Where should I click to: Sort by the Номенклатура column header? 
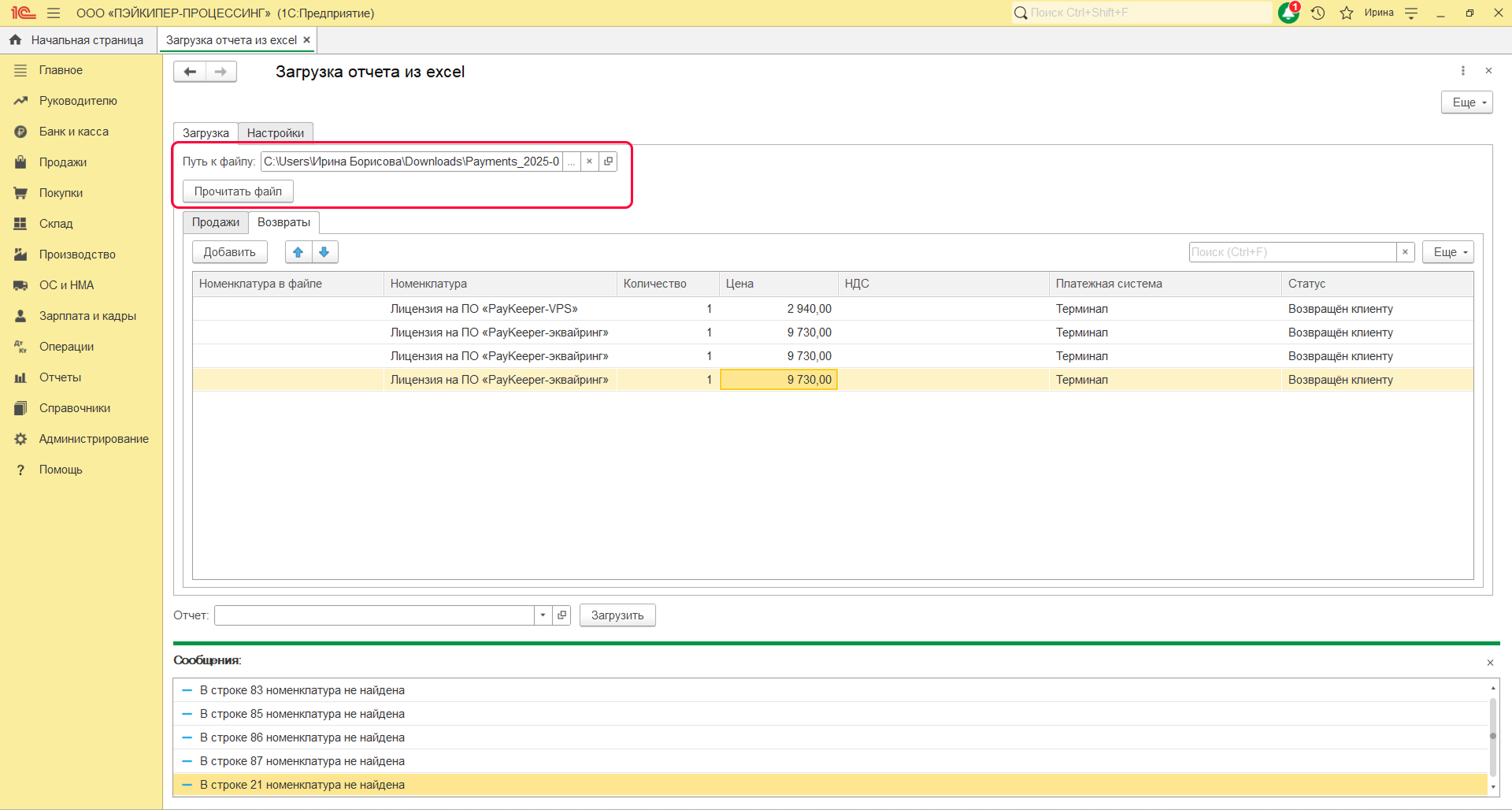click(x=500, y=284)
